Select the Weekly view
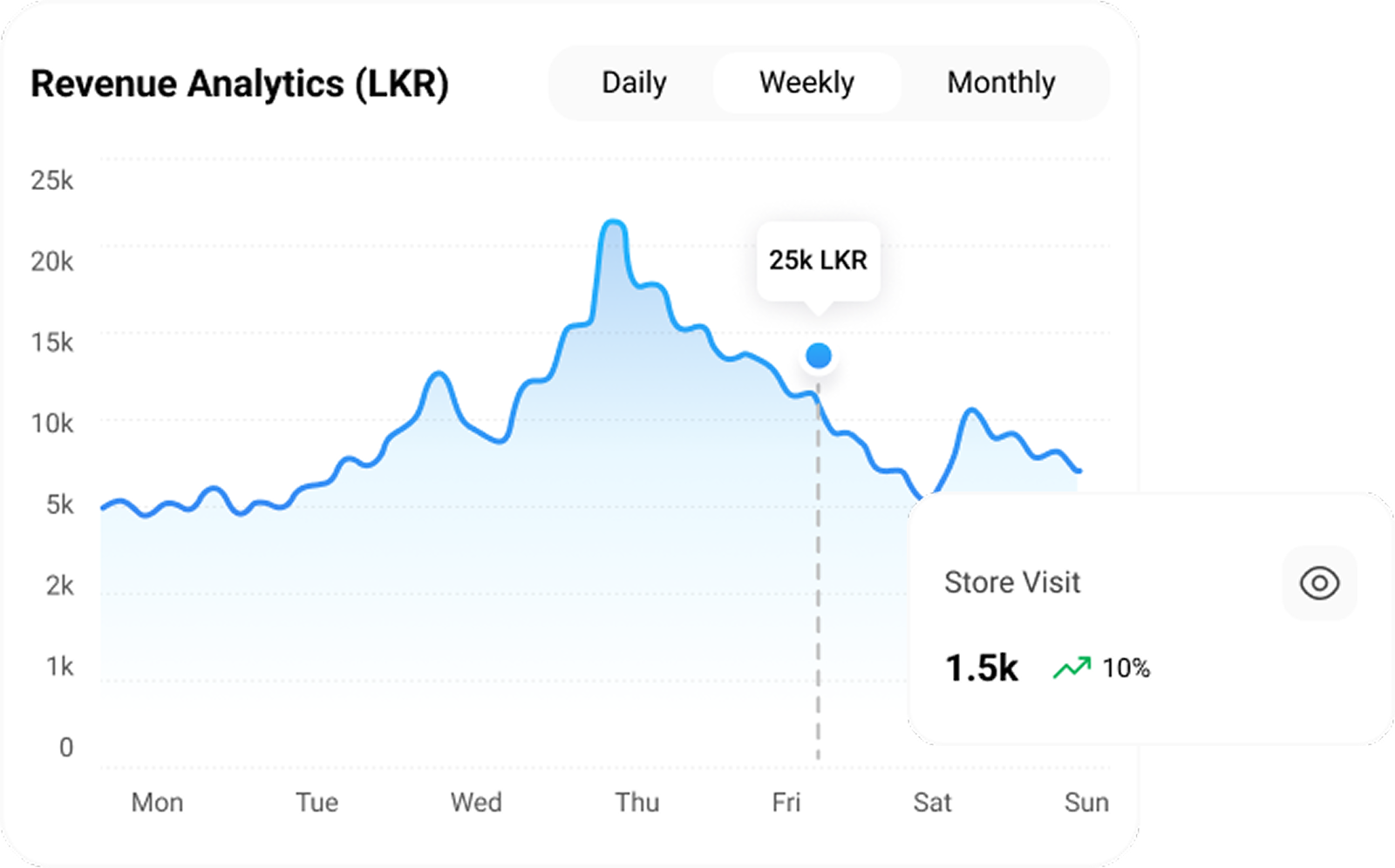This screenshot has height=868, width=1395. point(806,83)
